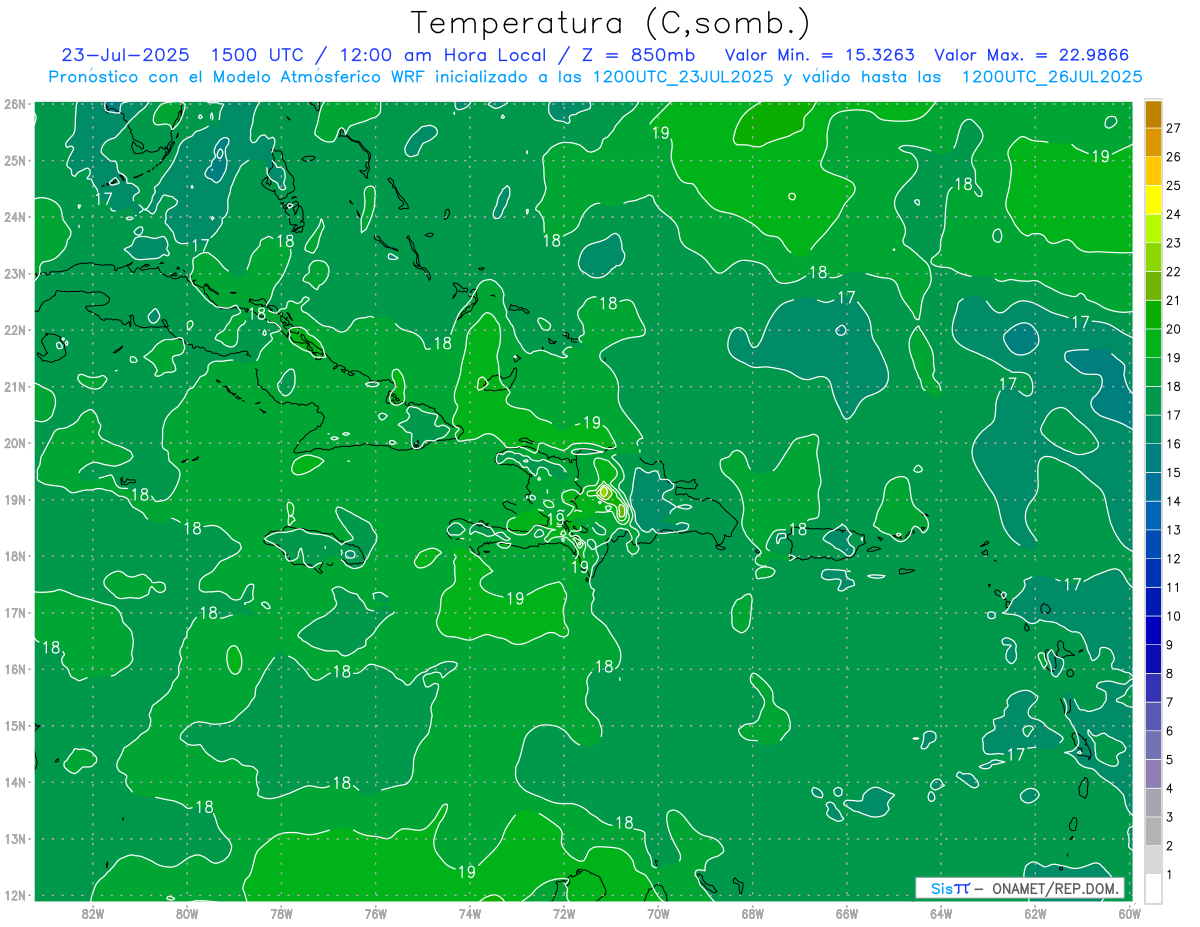Click the "16N" latitude axis label
The height and width of the screenshot is (927, 1200).
[x=15, y=669]
